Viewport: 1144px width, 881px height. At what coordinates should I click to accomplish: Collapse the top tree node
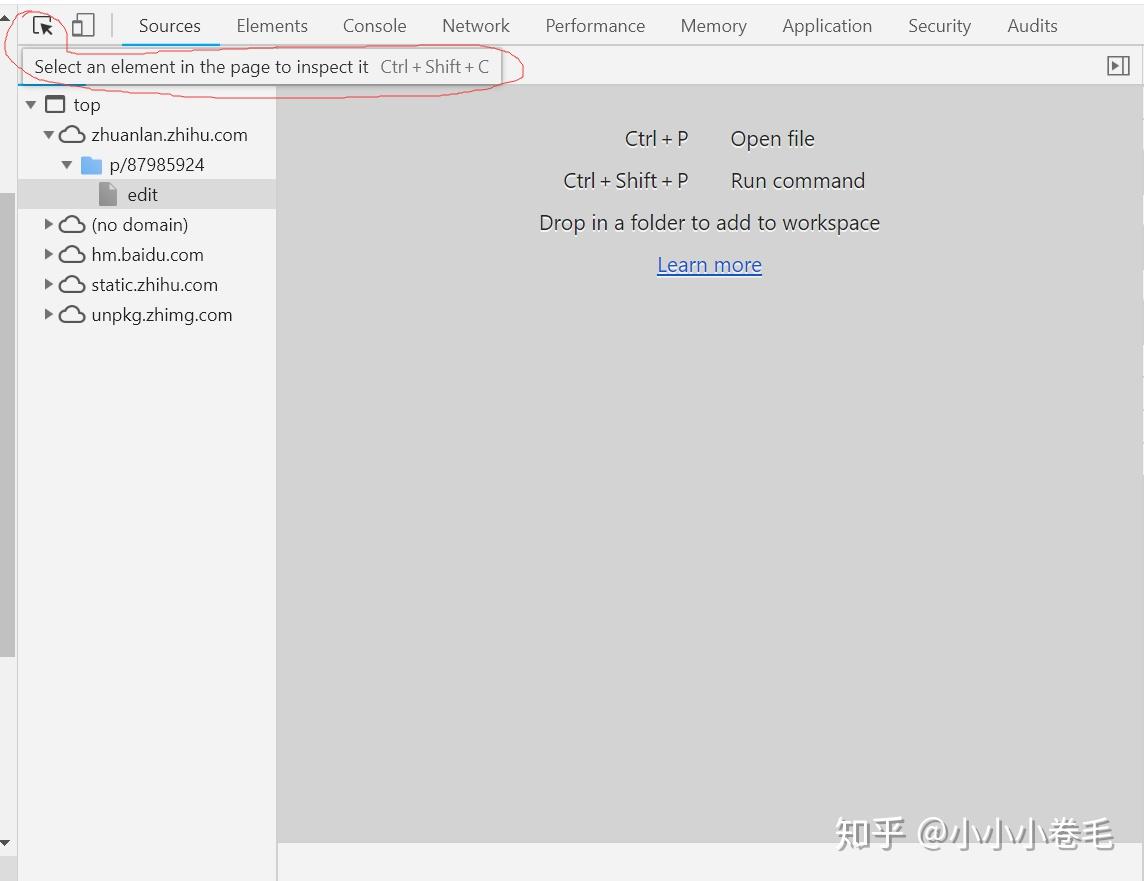tap(31, 105)
